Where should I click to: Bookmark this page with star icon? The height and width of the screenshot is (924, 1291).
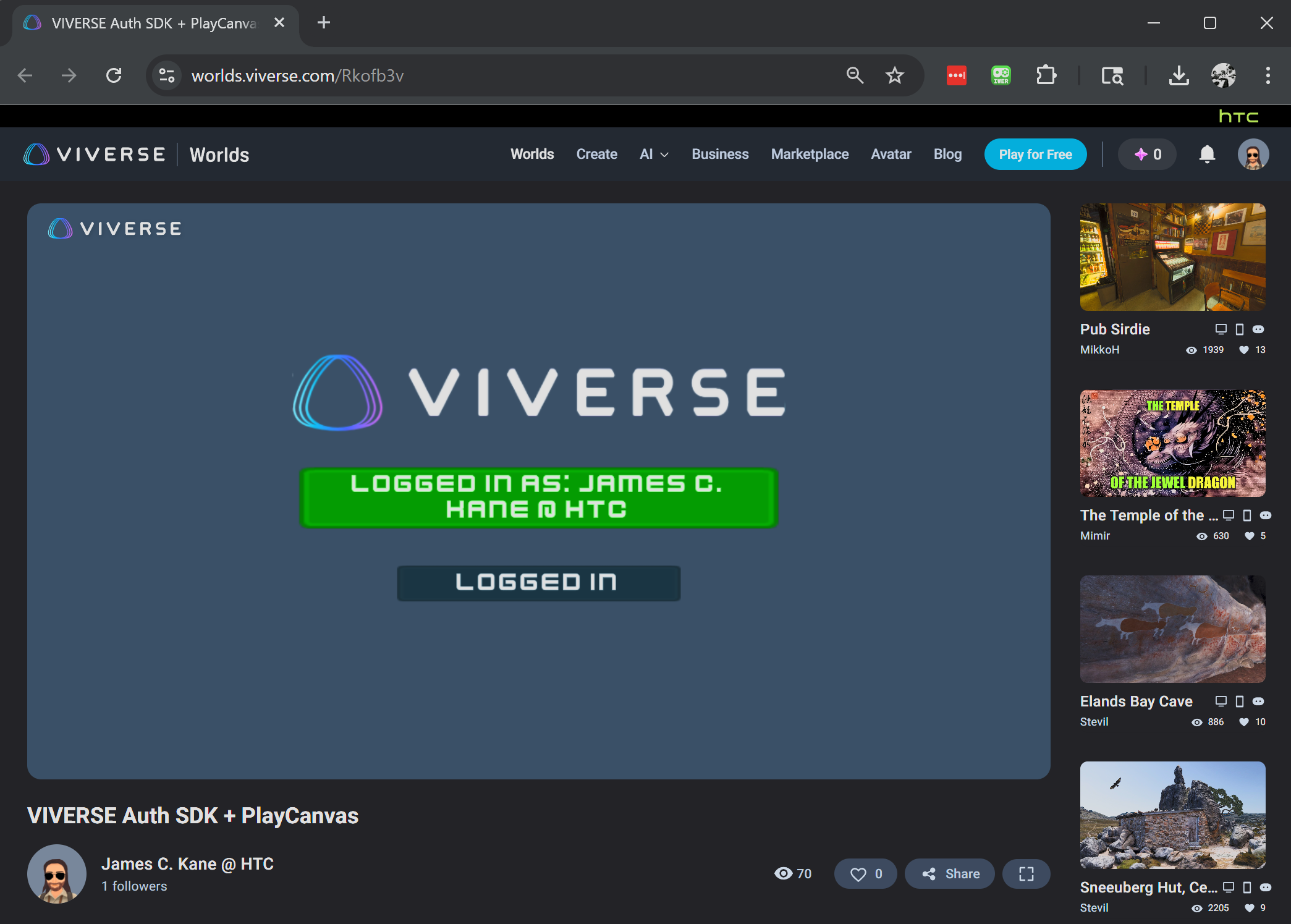(x=894, y=75)
